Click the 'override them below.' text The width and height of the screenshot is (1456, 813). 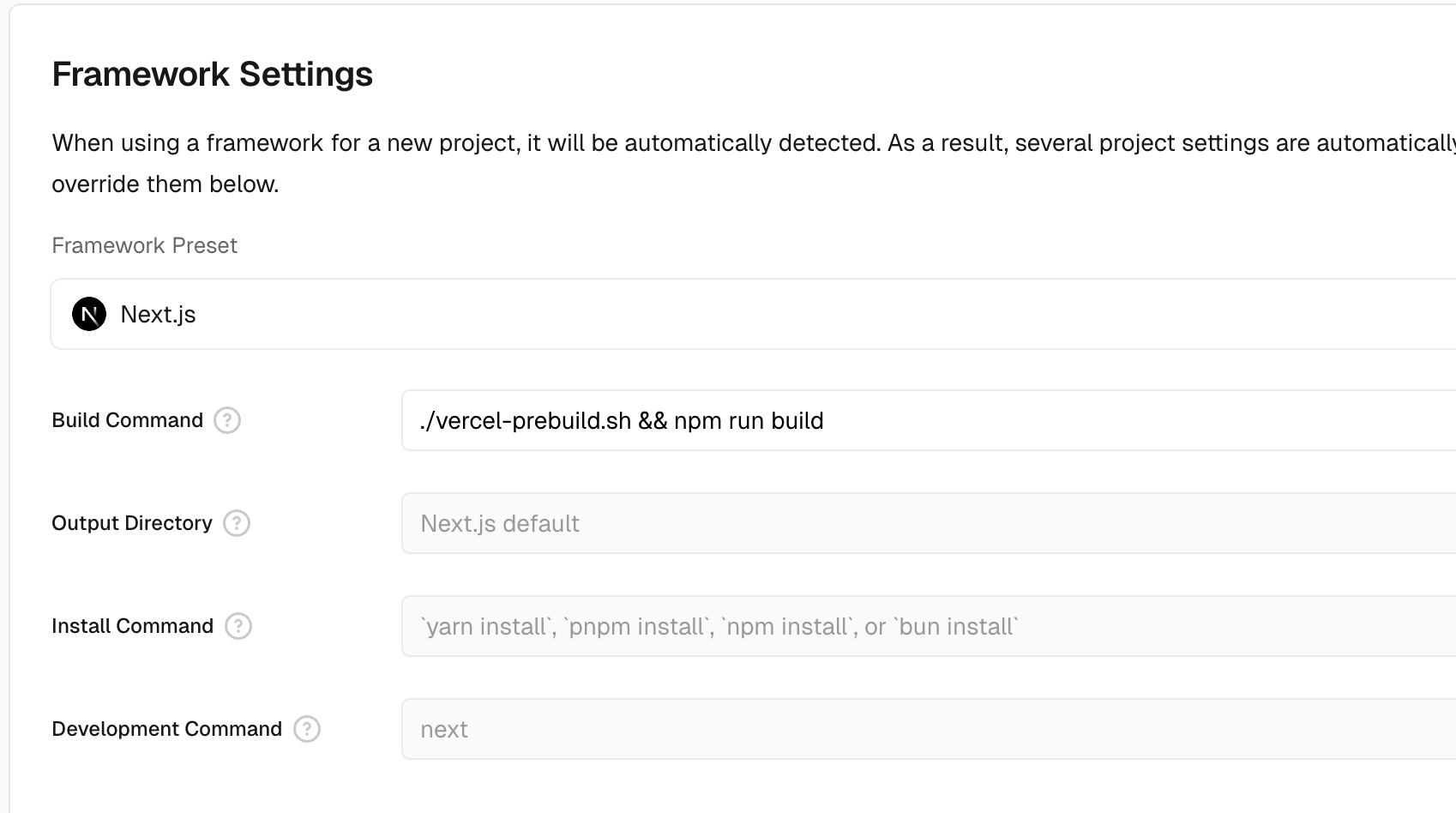pos(165,184)
